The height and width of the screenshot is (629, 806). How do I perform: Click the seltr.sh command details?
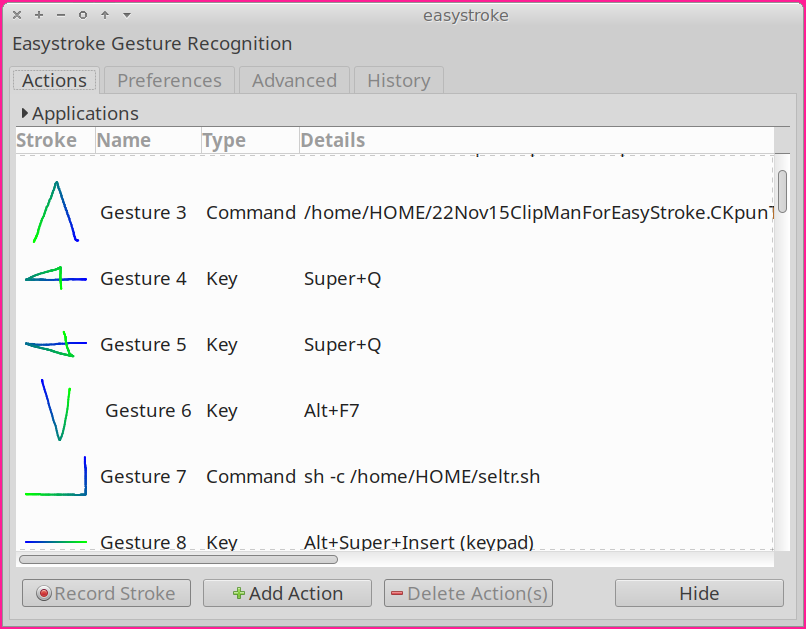422,476
